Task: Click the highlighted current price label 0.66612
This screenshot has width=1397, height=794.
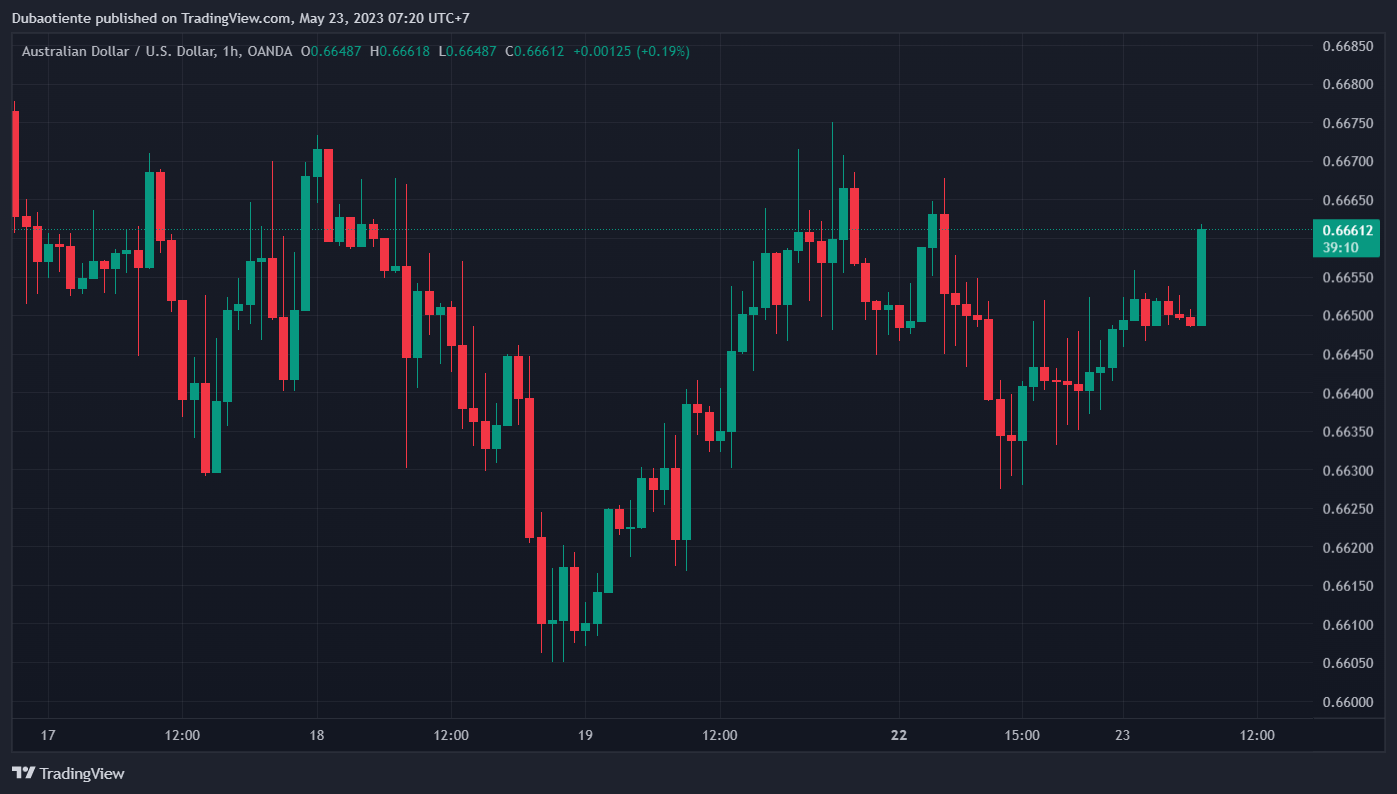Action: tap(1344, 230)
